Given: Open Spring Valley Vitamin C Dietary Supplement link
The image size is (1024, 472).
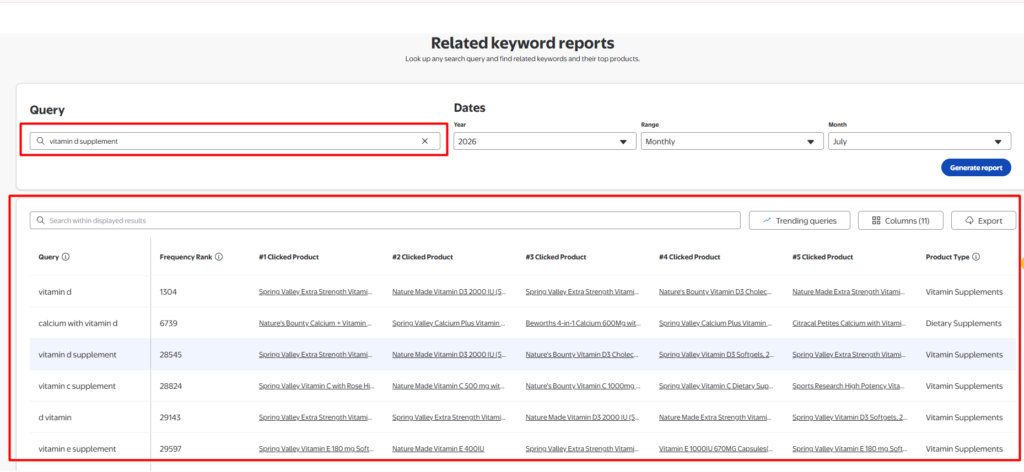Looking at the screenshot, I should coord(716,386).
